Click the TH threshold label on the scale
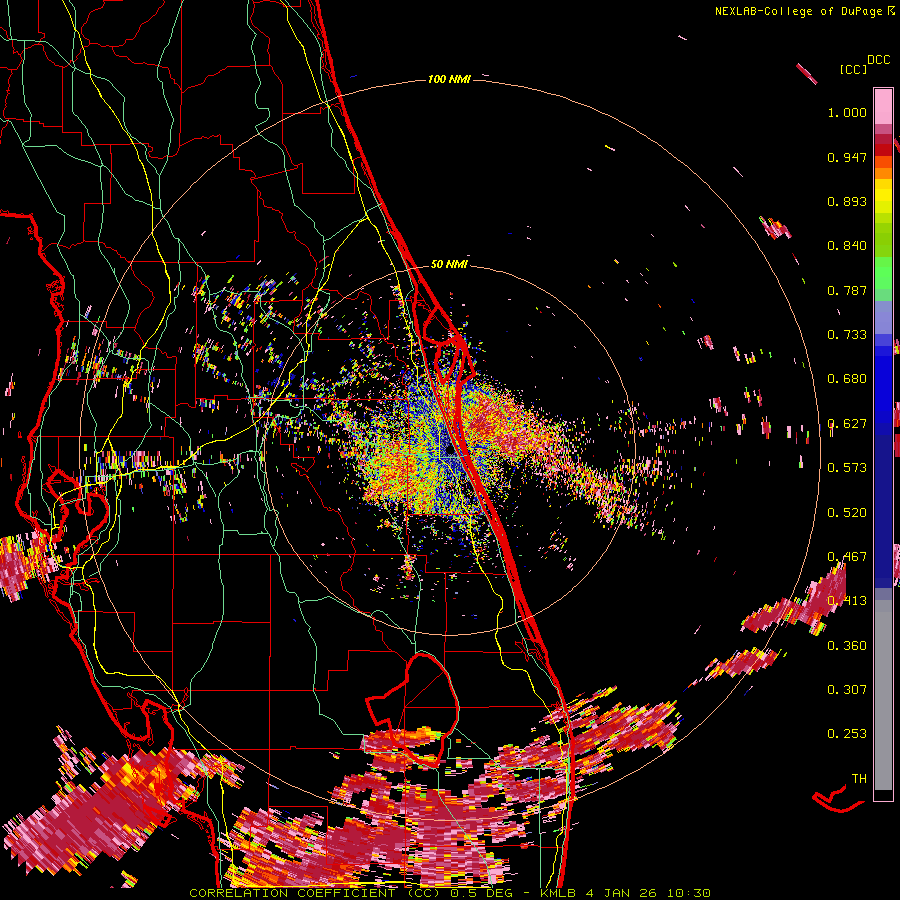Screen dimensions: 900x900 [x=859, y=779]
